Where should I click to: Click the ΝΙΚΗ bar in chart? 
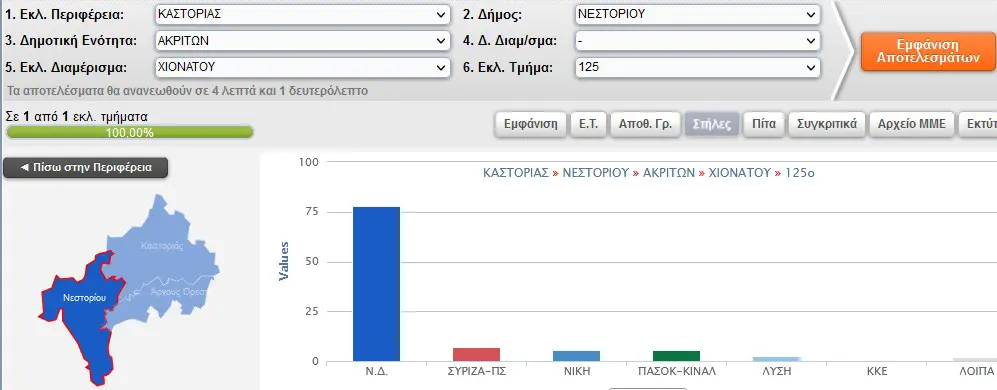point(576,356)
